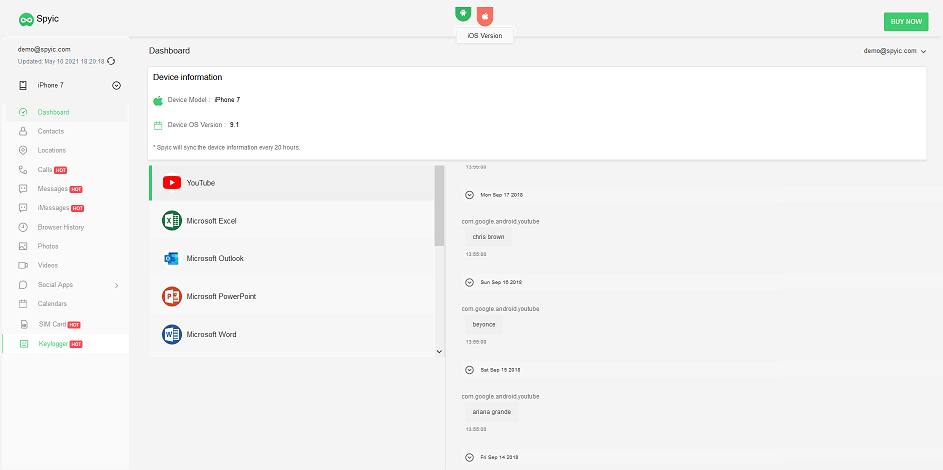Collapse the Sat Sep 15 2018 entry

click(469, 370)
